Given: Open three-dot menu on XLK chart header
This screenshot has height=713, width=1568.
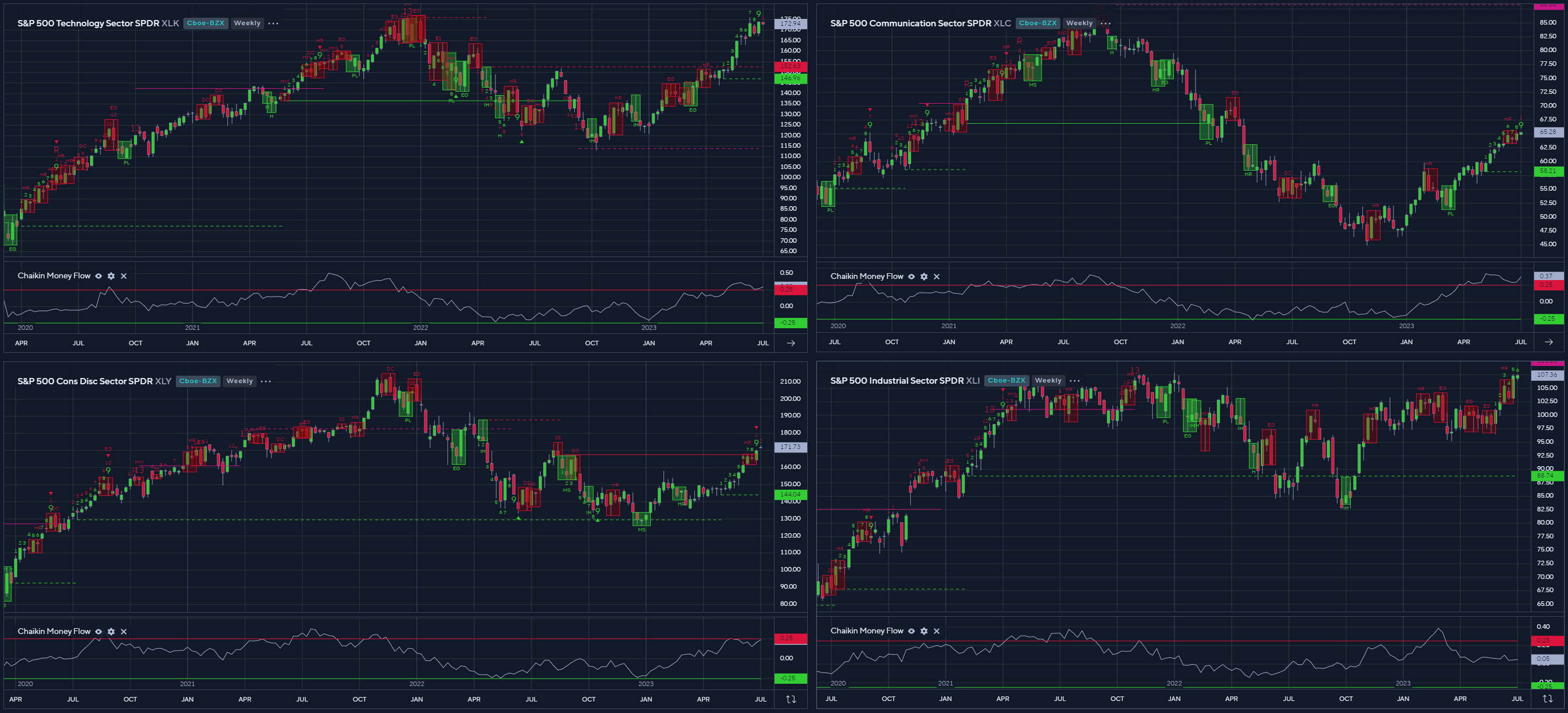Looking at the screenshot, I should [273, 23].
